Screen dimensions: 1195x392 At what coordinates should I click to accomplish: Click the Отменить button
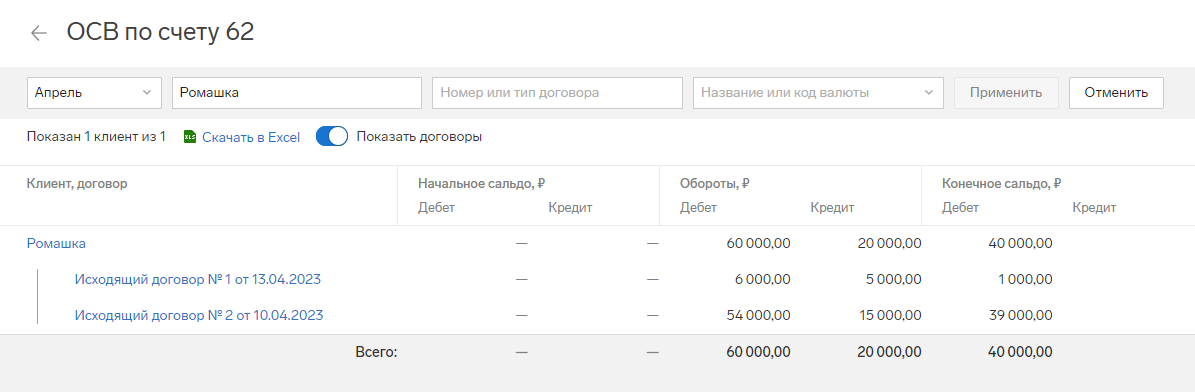coord(1116,93)
